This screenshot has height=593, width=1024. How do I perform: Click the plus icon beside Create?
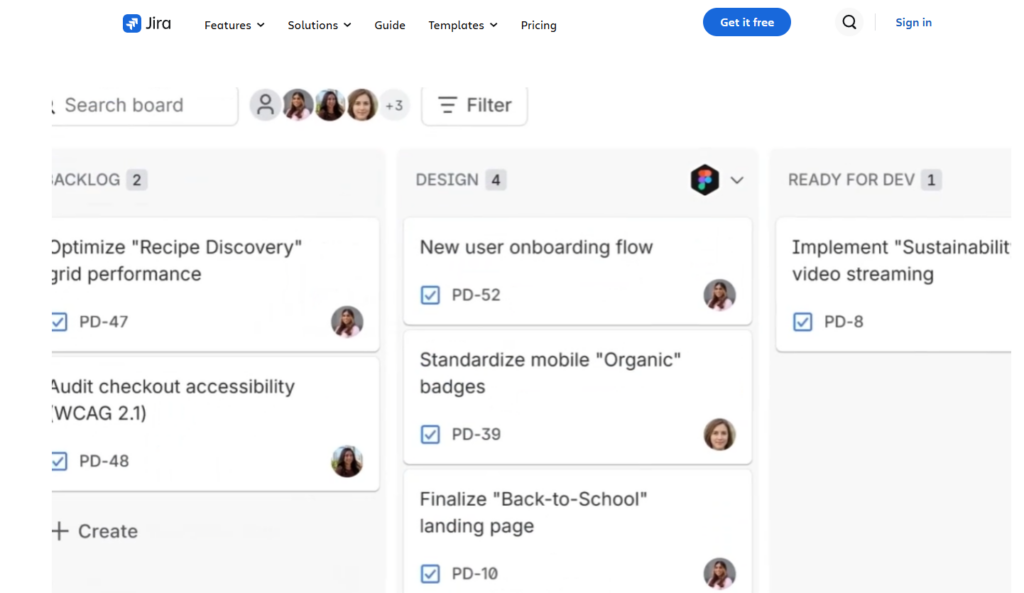(60, 531)
